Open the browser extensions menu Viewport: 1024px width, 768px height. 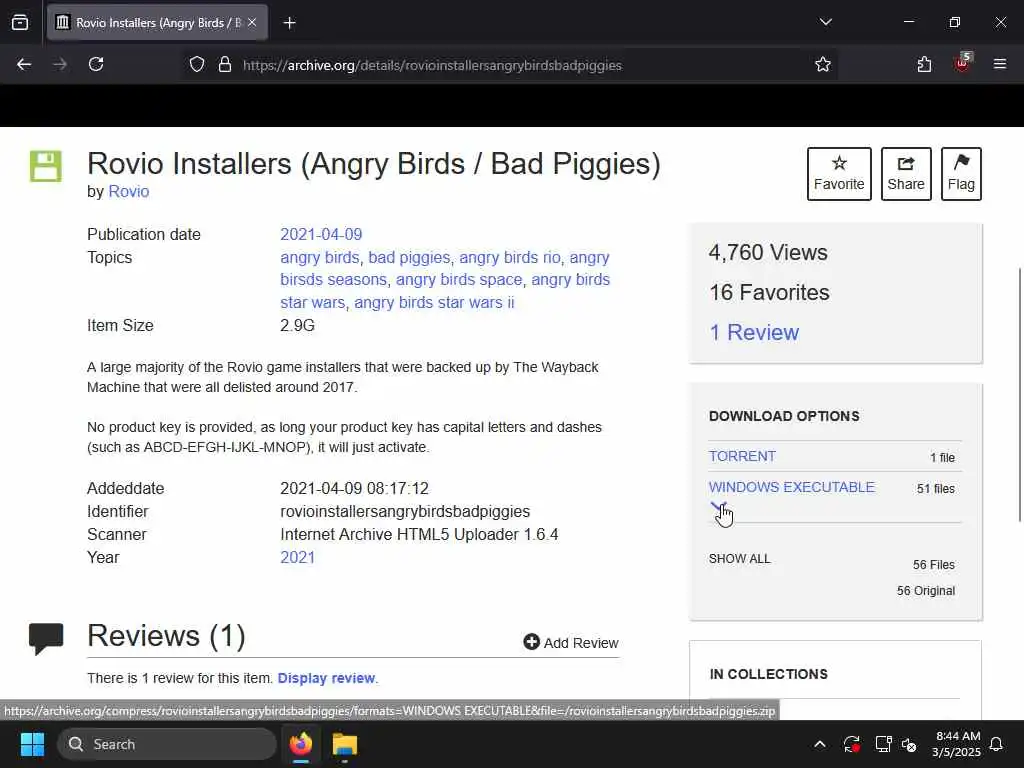(924, 64)
